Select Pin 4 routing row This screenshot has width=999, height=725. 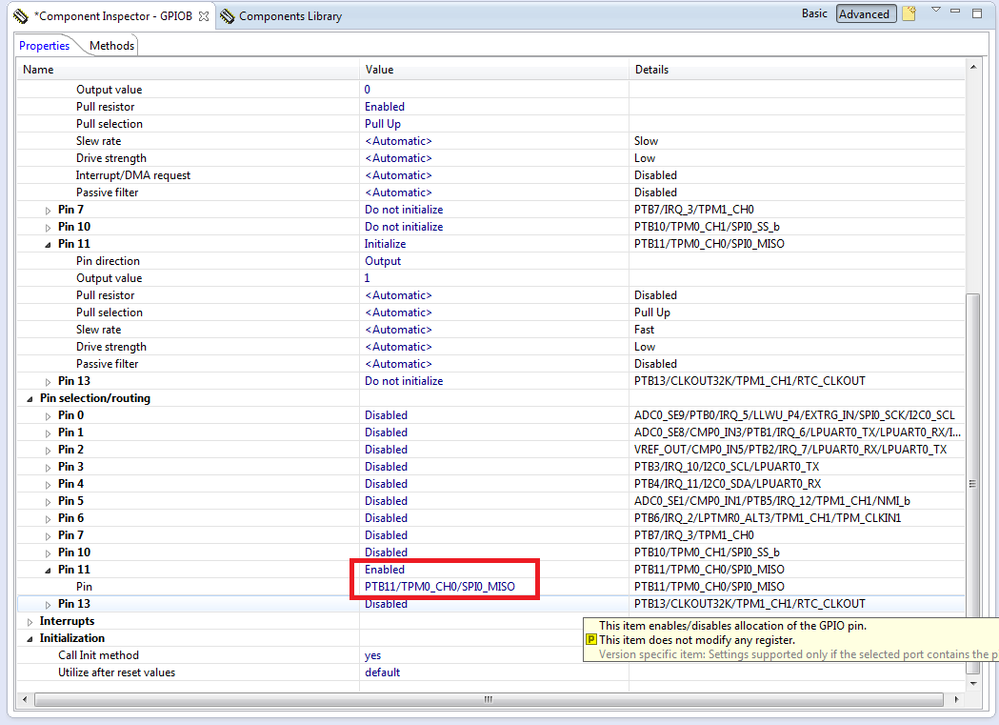click(x=491, y=484)
